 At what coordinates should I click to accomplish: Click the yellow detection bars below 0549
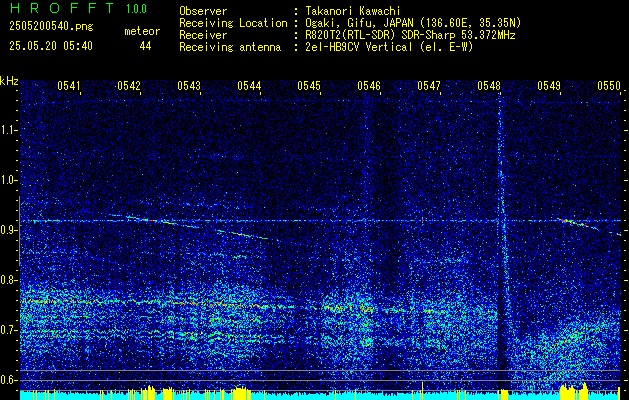(574, 392)
